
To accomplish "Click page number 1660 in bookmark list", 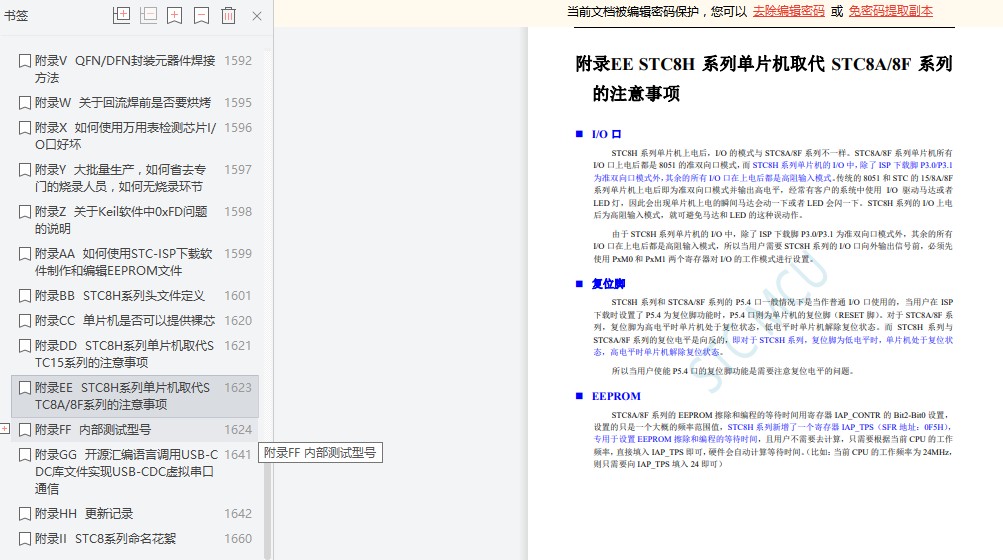I will click(238, 539).
